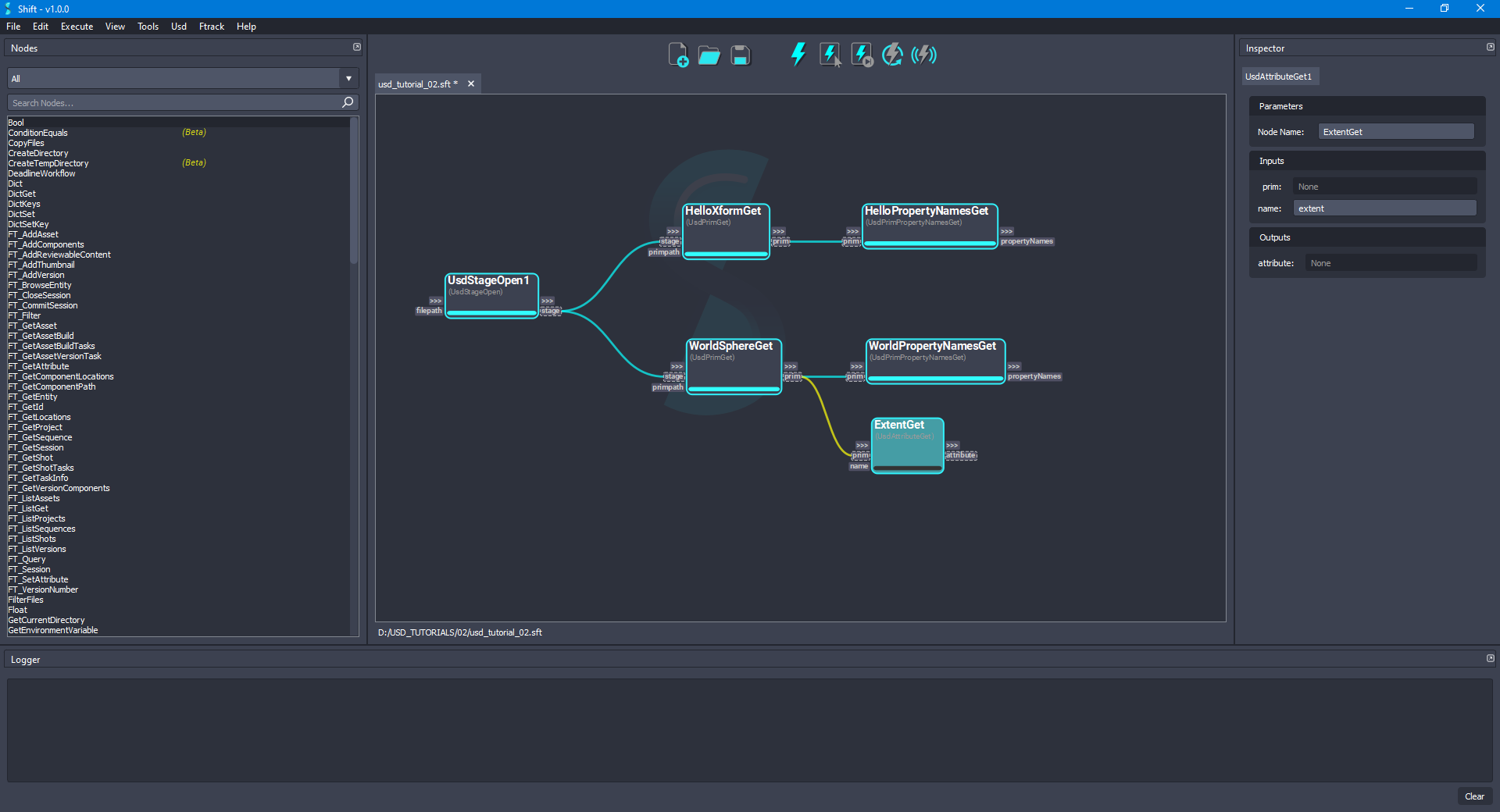Screen dimensions: 1500x812
Task: Execute graph up to a chosen node
Action: pos(860,55)
